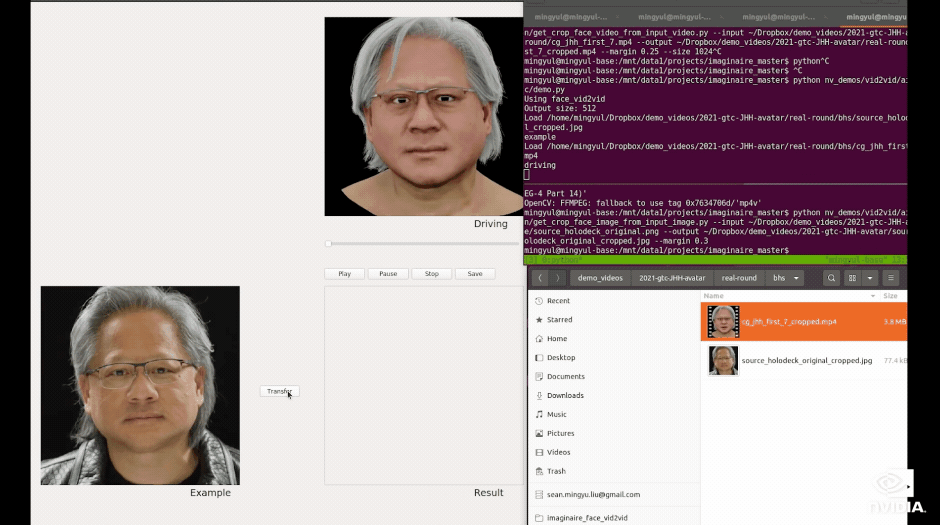Click the driving video slider handle
This screenshot has width=940, height=525.
[x=328, y=244]
